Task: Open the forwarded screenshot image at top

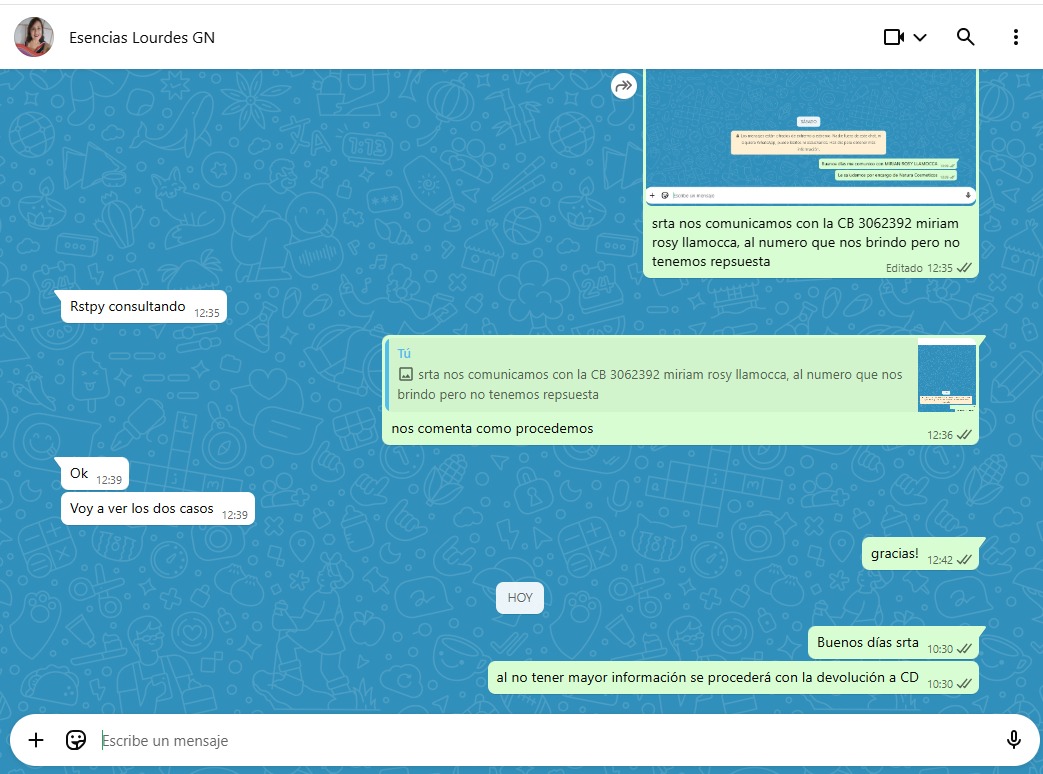Action: [x=810, y=135]
